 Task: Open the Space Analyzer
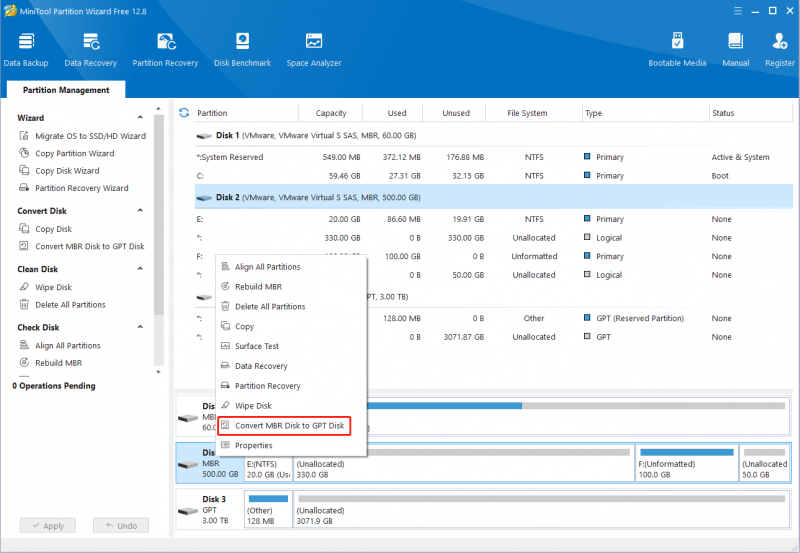click(314, 49)
